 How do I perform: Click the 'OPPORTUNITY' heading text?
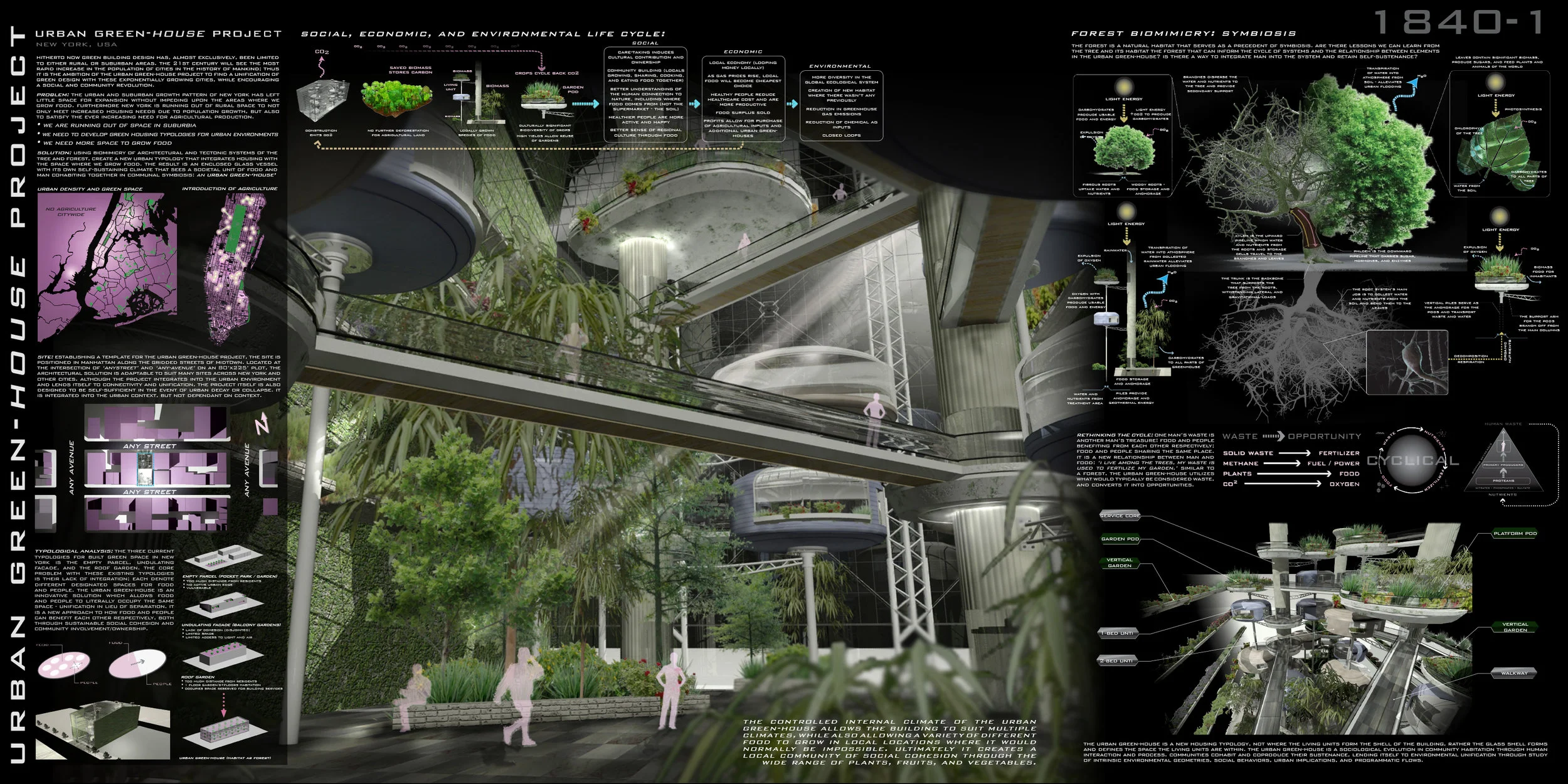point(1325,437)
